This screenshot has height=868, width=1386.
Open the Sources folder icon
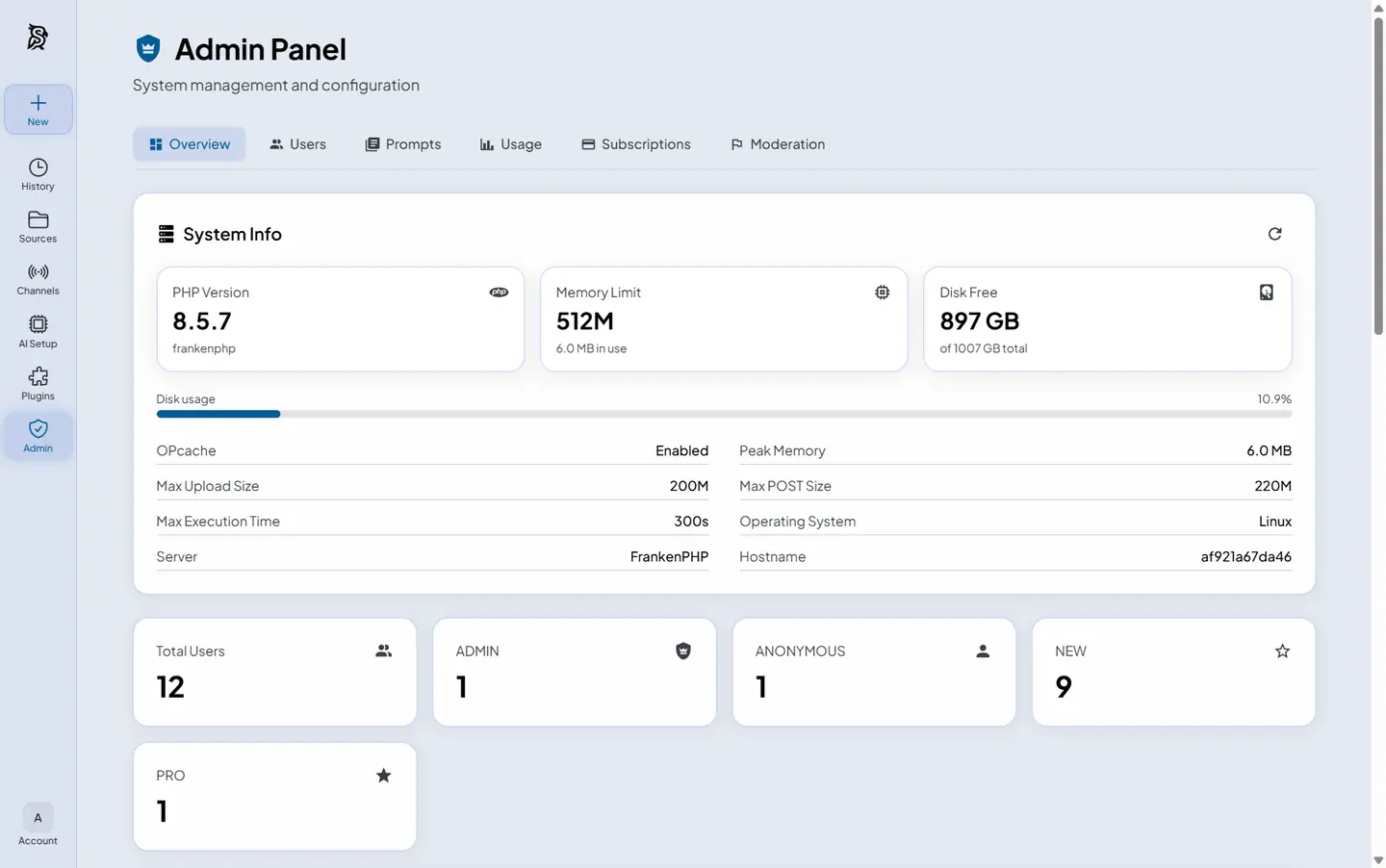(38, 220)
